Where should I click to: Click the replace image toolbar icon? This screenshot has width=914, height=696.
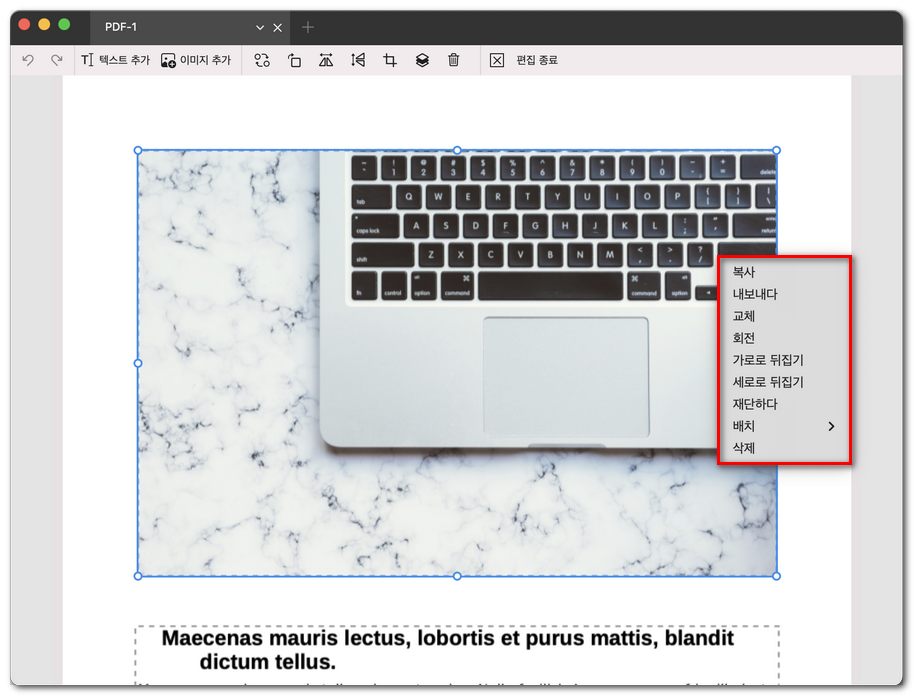pos(262,60)
